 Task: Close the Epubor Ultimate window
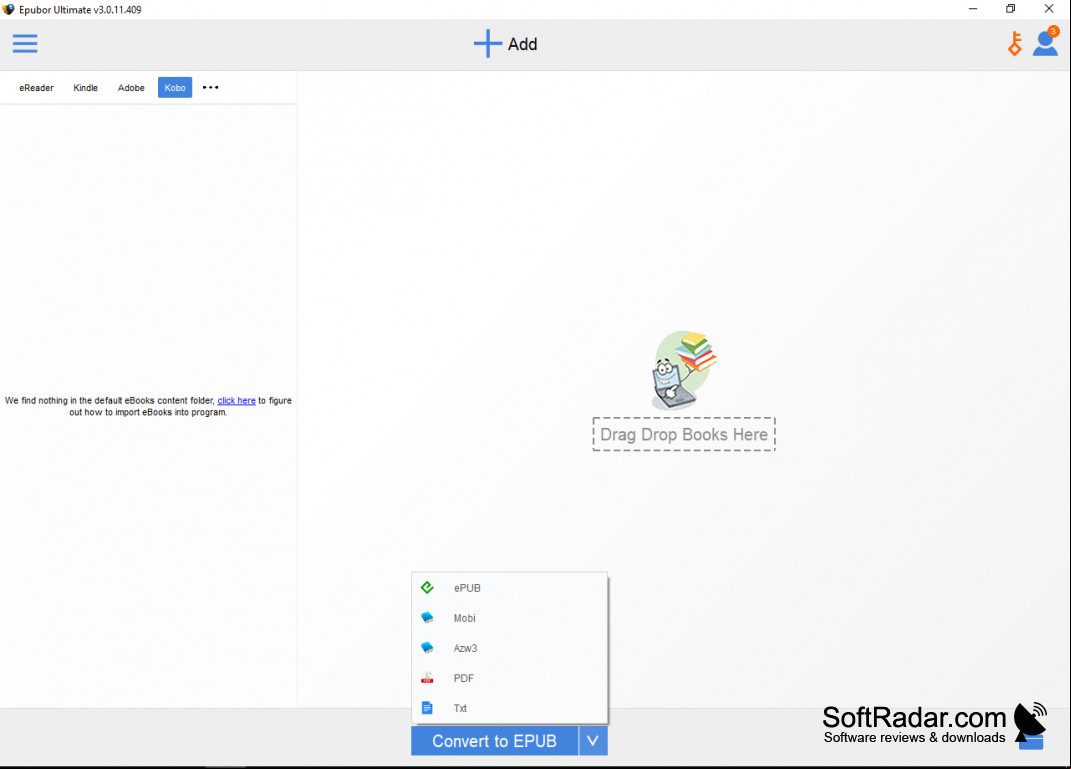click(x=1049, y=9)
